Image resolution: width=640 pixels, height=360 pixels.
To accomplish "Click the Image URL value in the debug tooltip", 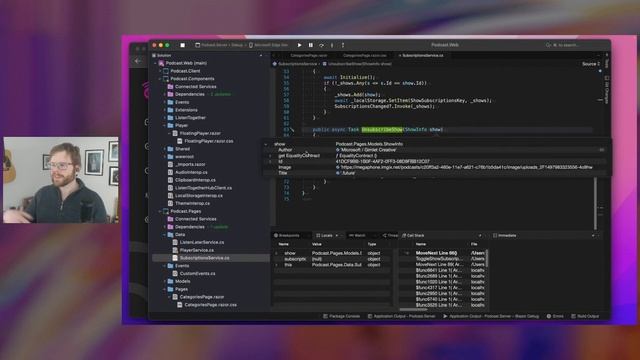I will coord(467,167).
